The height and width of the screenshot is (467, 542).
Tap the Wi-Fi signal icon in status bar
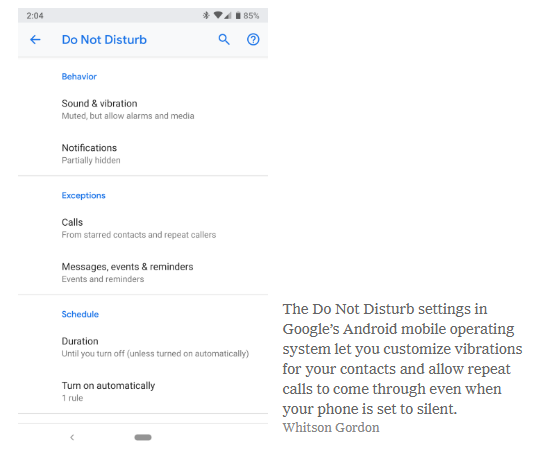pos(218,15)
